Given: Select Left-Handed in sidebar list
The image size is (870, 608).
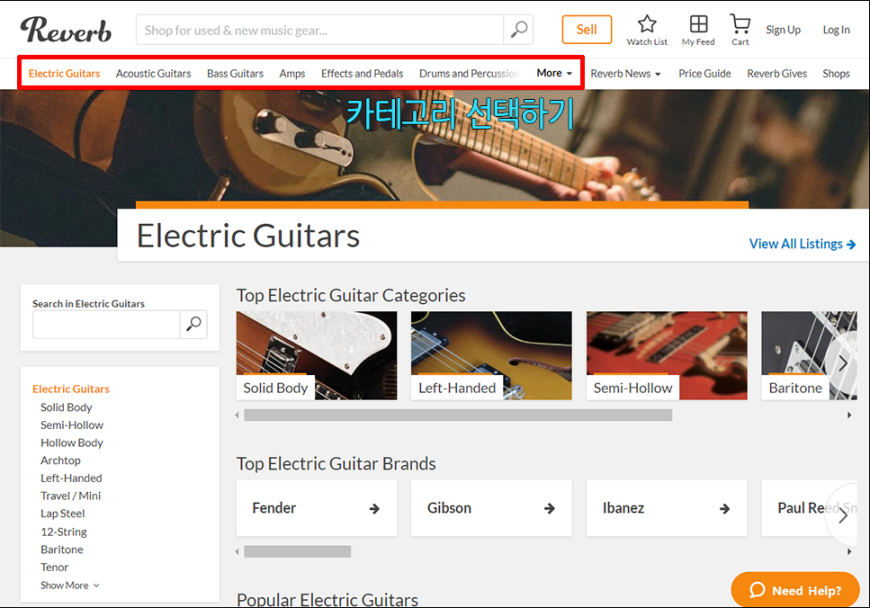Looking at the screenshot, I should 71,478.
